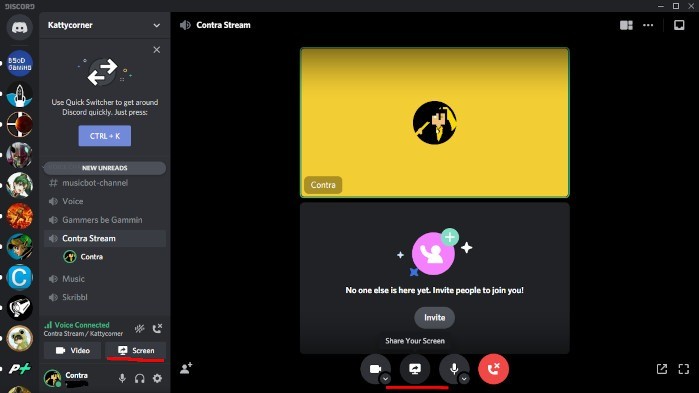Mute microphone in user panel
This screenshot has height=393, width=699.
[122, 378]
